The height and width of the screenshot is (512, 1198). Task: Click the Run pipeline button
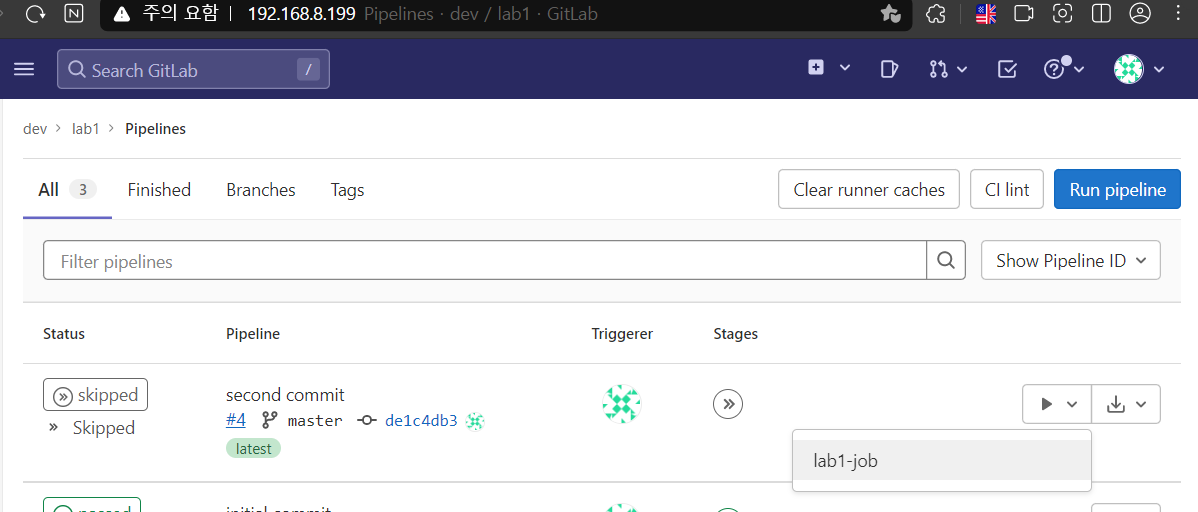[x=1118, y=190]
